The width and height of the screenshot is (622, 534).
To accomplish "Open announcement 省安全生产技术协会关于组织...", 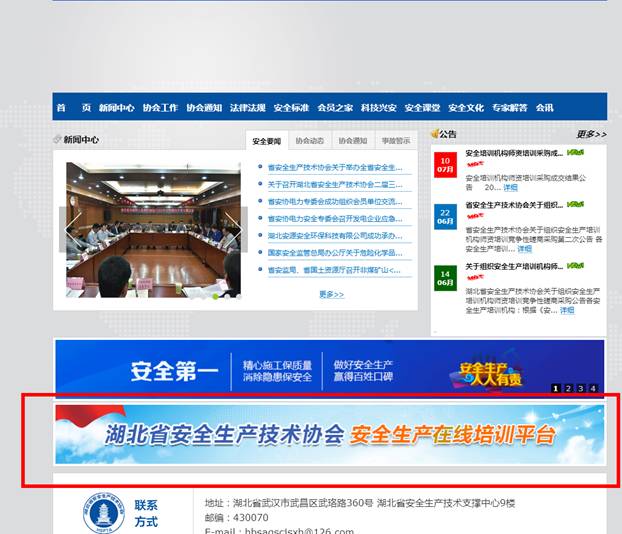I will [514, 206].
